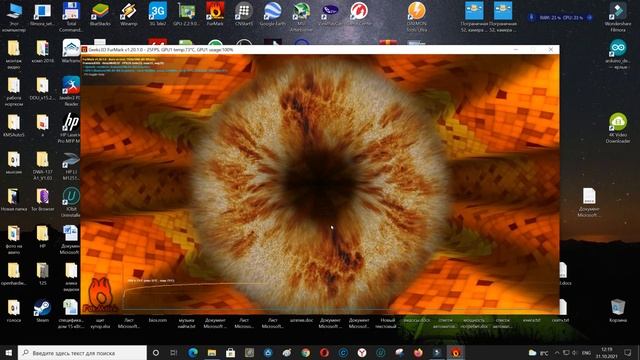640x360 pixels.
Task: Show hidden tray icons chevron
Action: [557, 353]
